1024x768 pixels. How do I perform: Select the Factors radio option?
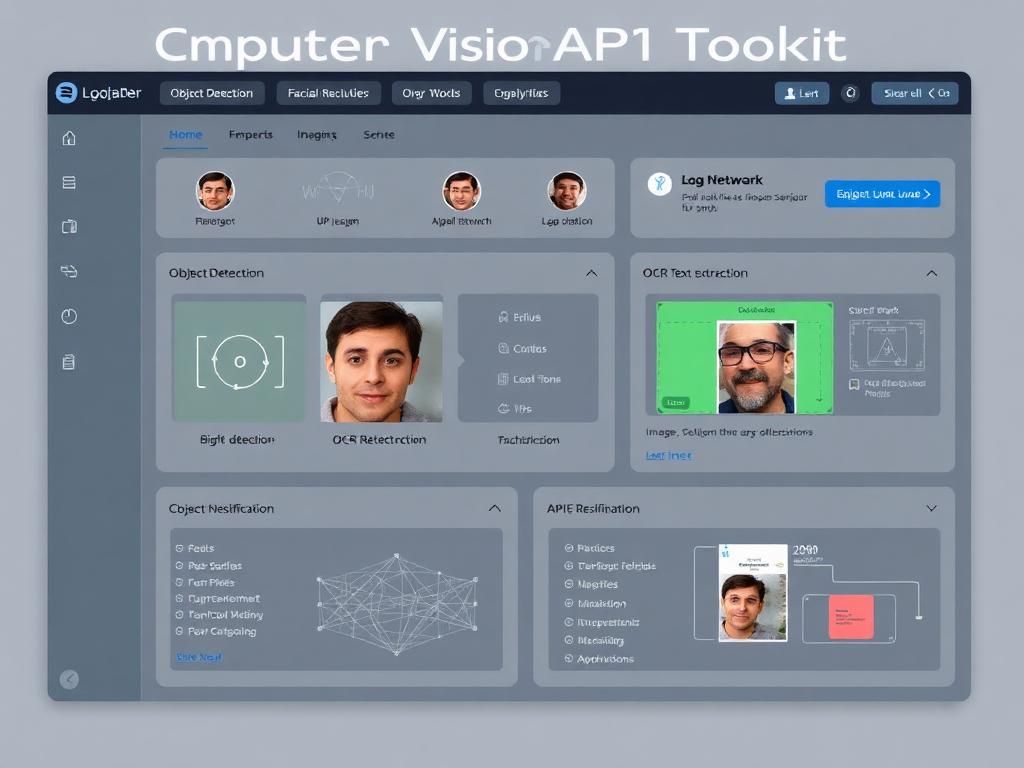(569, 548)
